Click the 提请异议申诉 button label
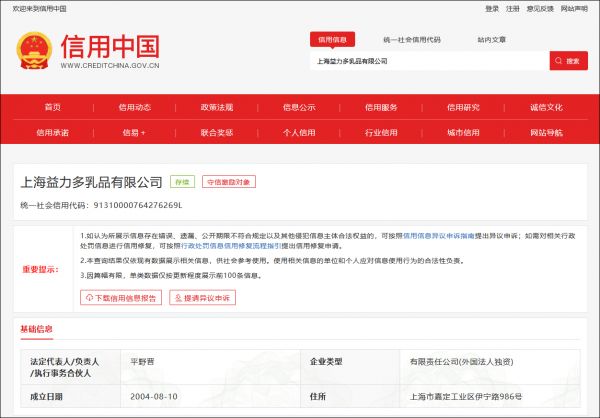Viewport: 600px width, 418px height. pos(207,298)
